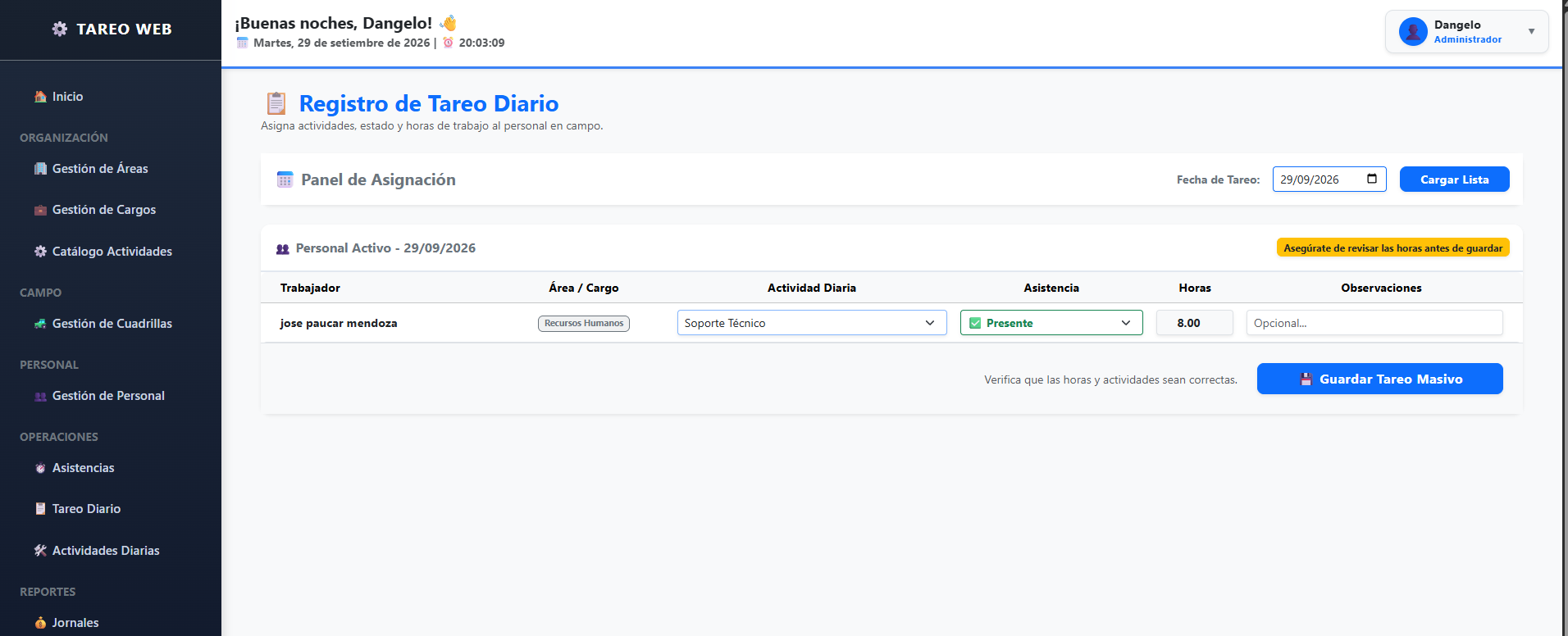Click the truck icon for Gestión de Cuadrillas
1568x636 pixels.
coord(40,324)
